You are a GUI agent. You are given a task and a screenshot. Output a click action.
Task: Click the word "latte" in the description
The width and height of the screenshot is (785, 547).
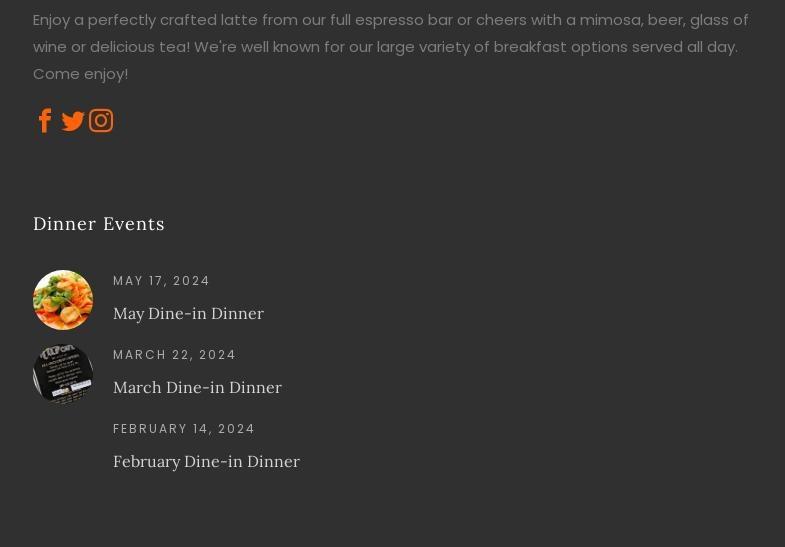239,20
